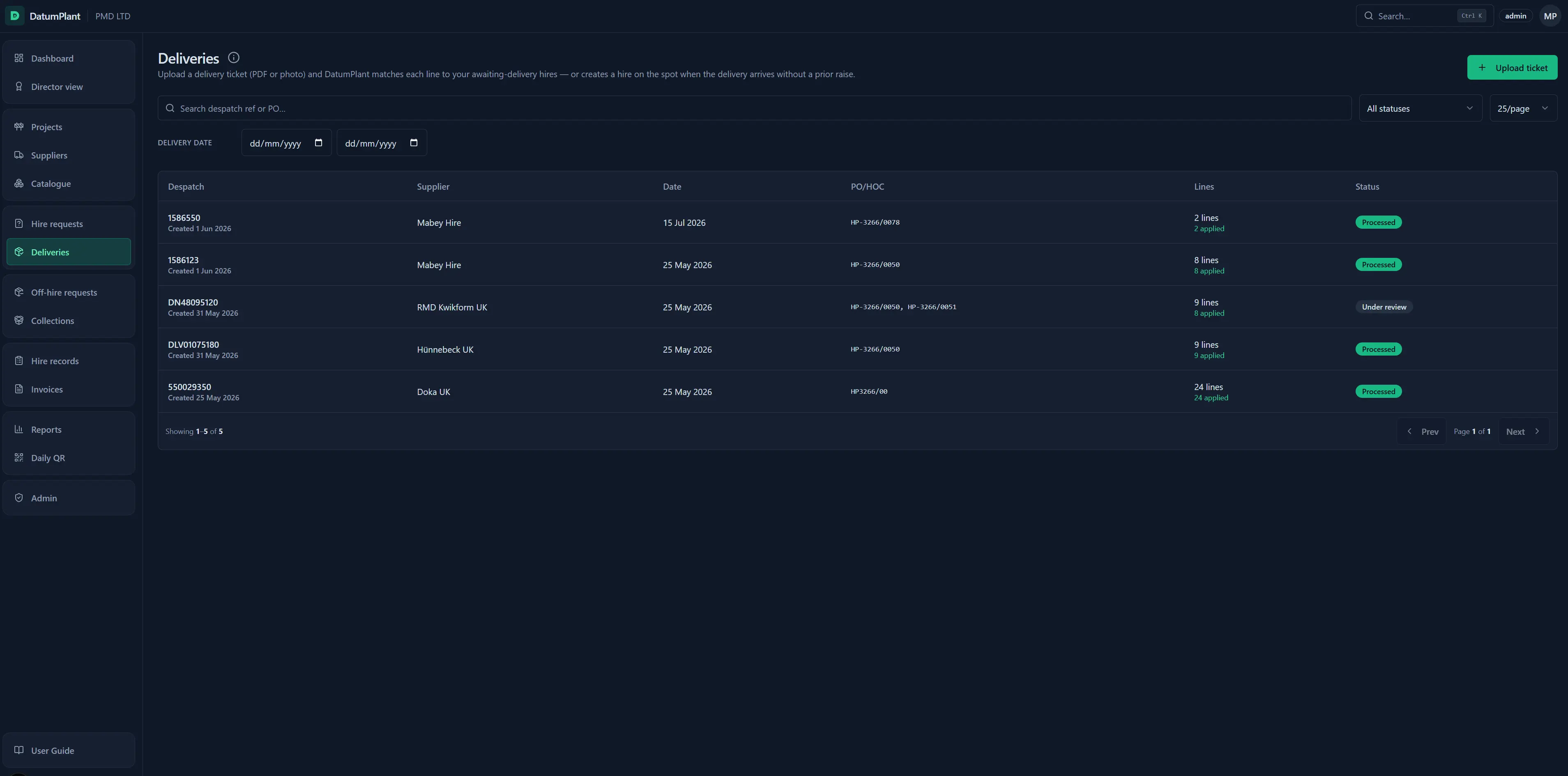Click the admin role badge

point(1515,16)
